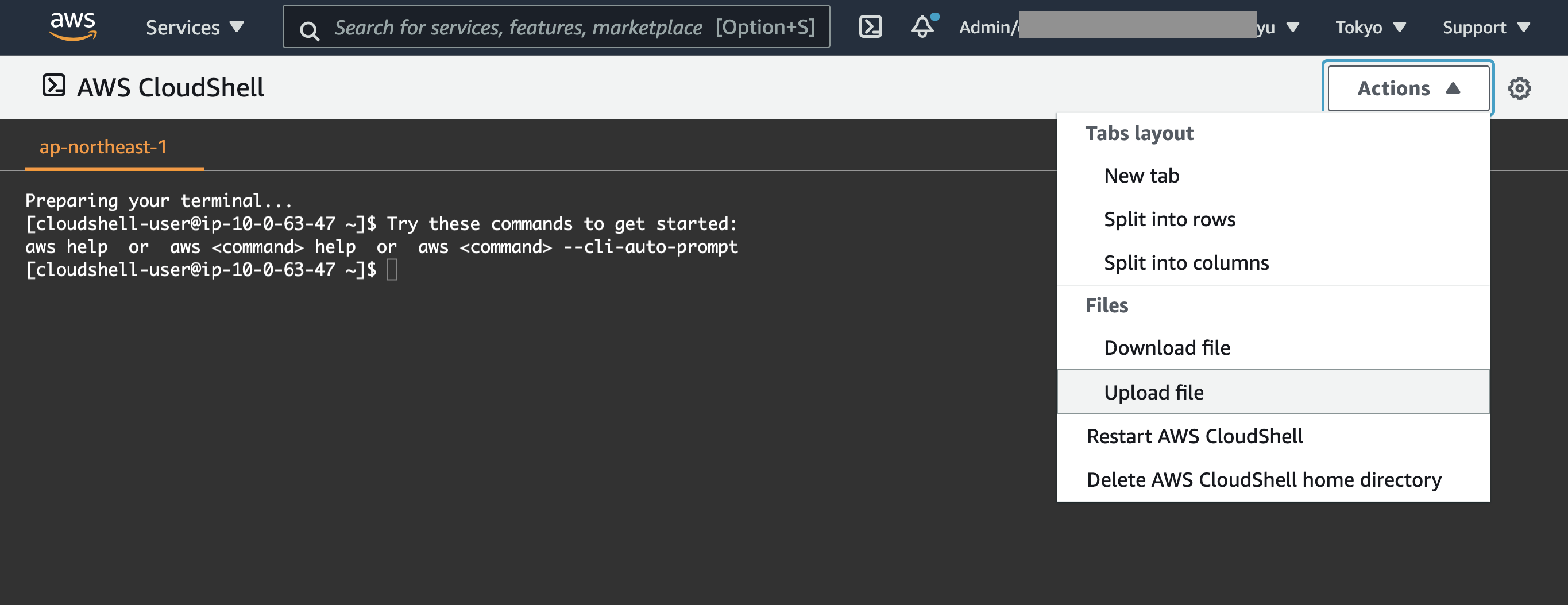Expand the Services dropdown menu
This screenshot has width=1568, height=605.
(x=195, y=28)
